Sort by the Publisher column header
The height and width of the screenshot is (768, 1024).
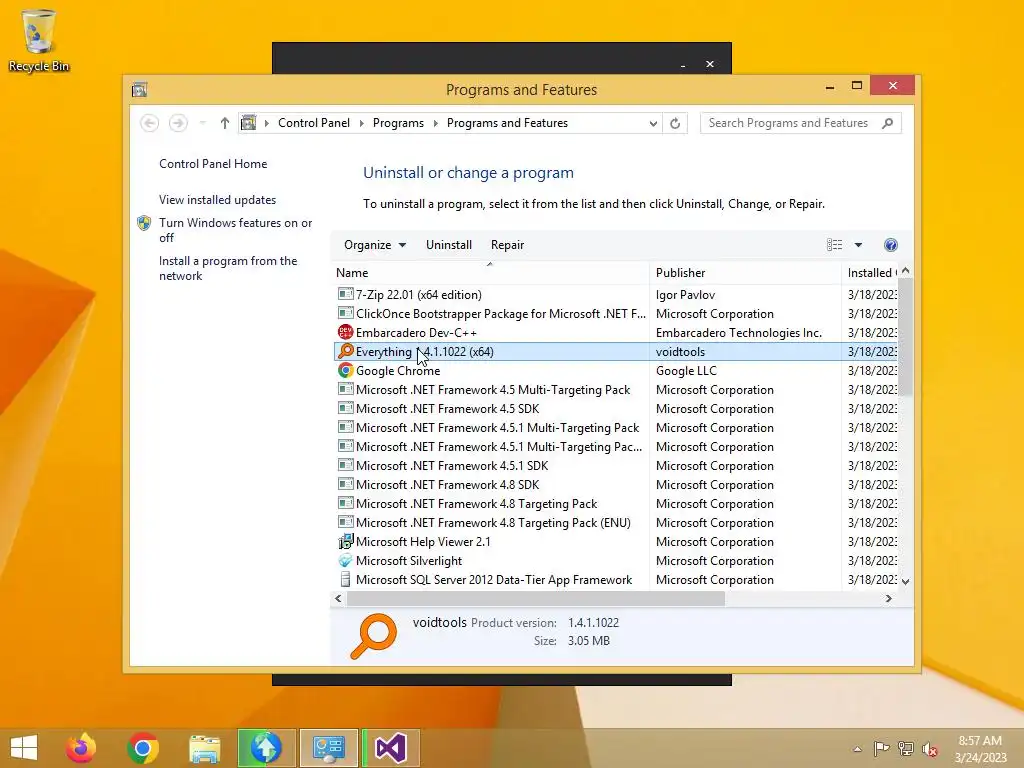[x=745, y=273]
